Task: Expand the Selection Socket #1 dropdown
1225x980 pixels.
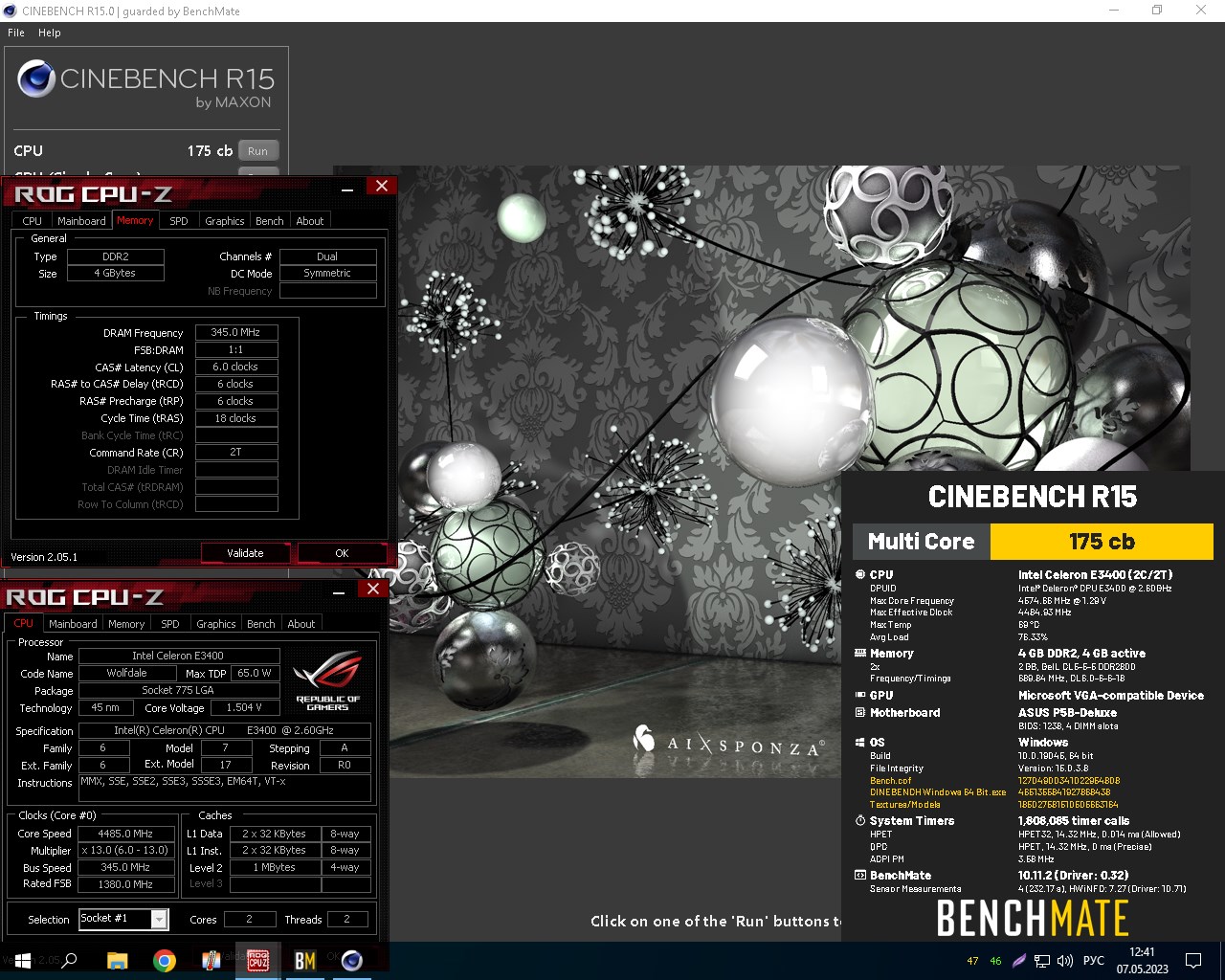Action: 160,920
